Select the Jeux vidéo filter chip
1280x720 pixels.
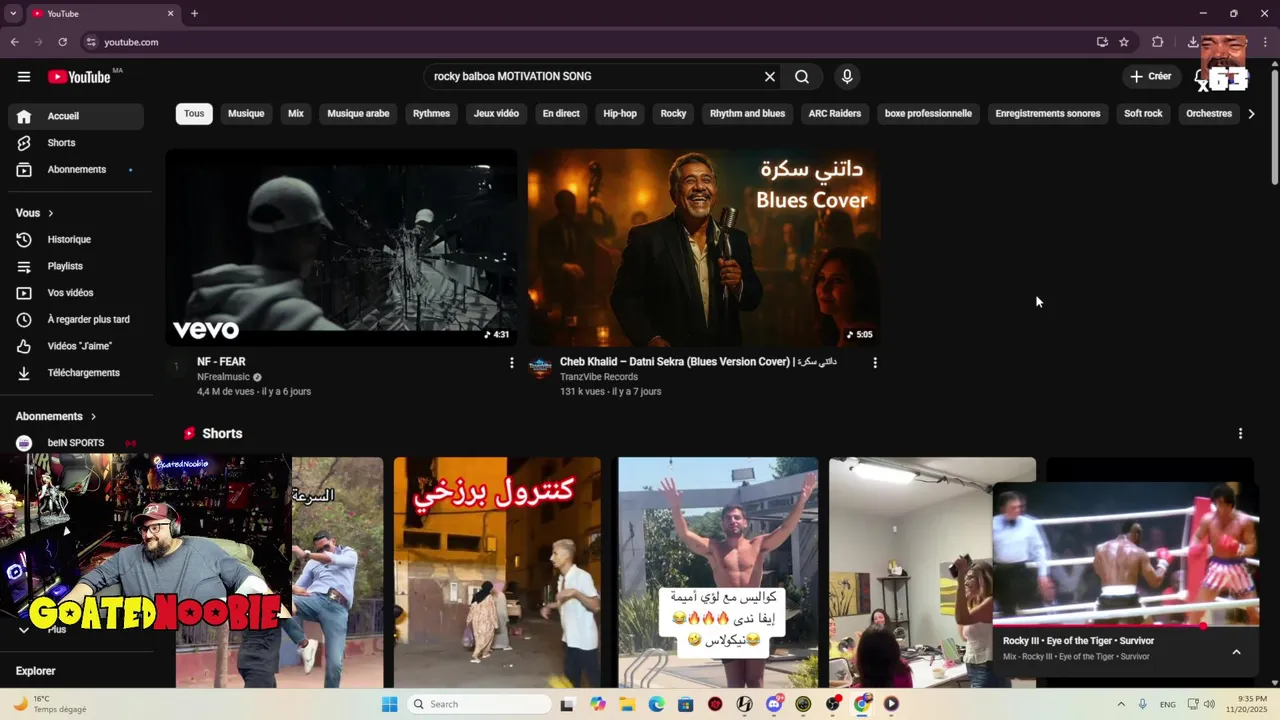[496, 114]
